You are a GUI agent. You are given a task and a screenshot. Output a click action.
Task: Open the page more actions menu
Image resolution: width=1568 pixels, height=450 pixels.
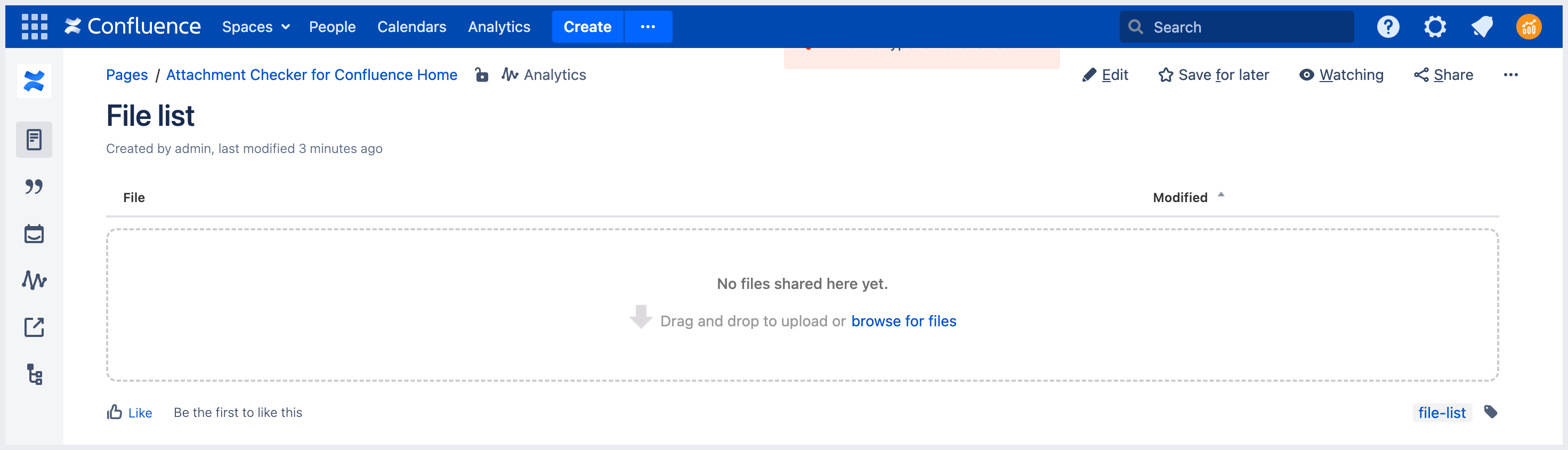pyautogui.click(x=1510, y=75)
